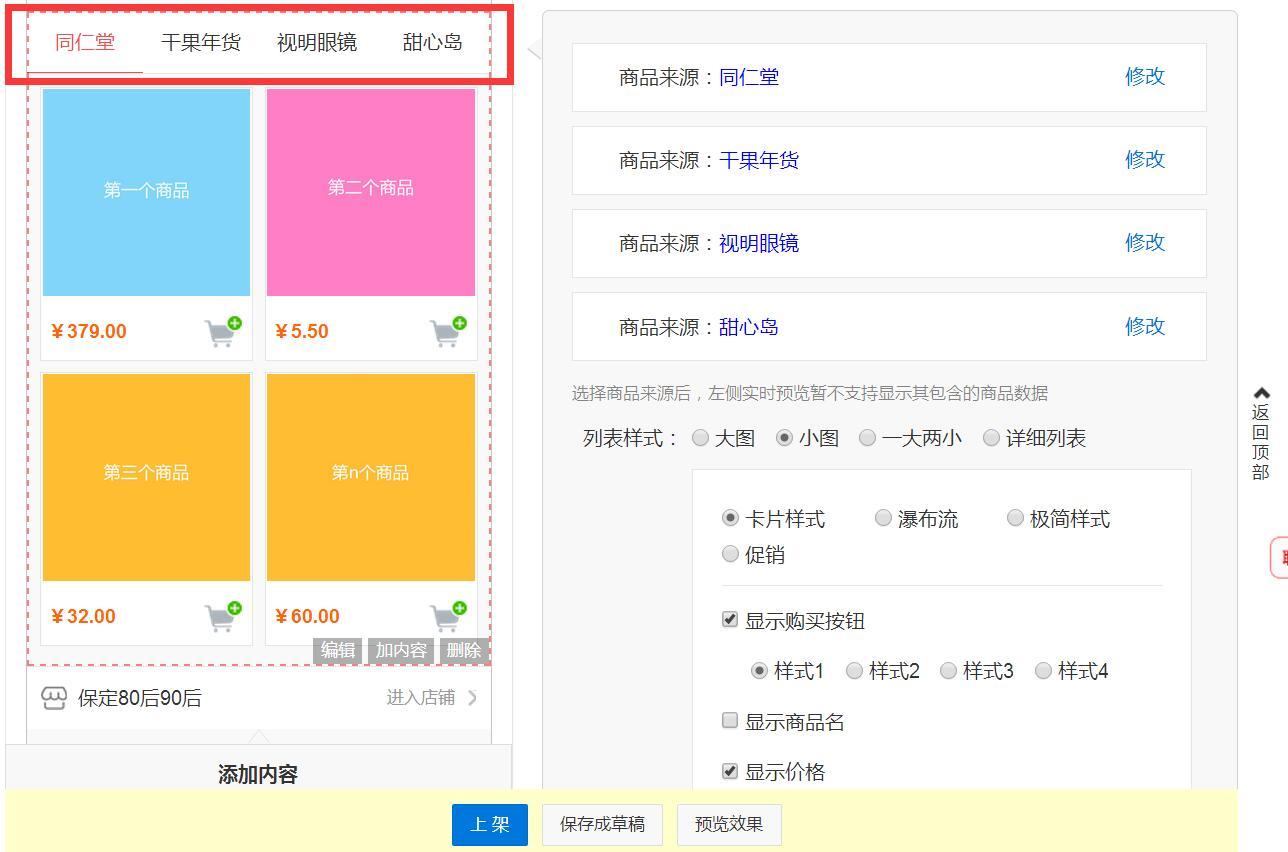Select buy button 样式3
The image size is (1288, 852).
pyautogui.click(x=949, y=670)
